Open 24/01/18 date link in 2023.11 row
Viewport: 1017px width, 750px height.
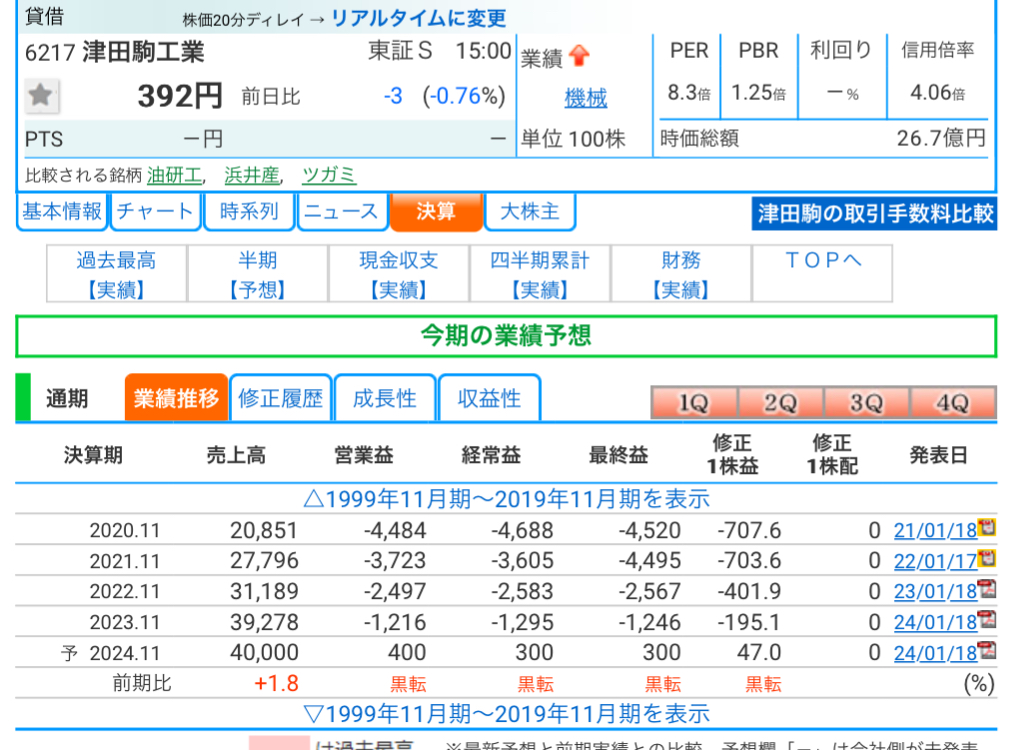click(935, 622)
